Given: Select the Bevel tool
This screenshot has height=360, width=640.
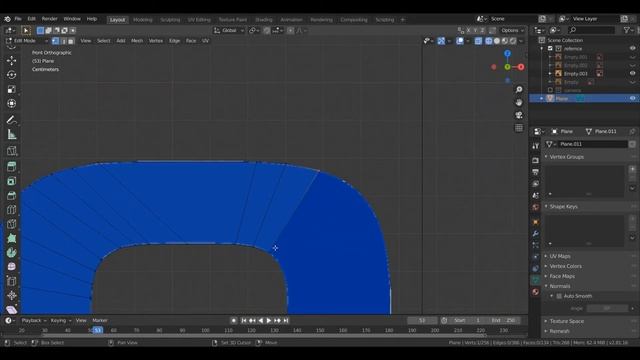Looking at the screenshot, I should 11,195.
